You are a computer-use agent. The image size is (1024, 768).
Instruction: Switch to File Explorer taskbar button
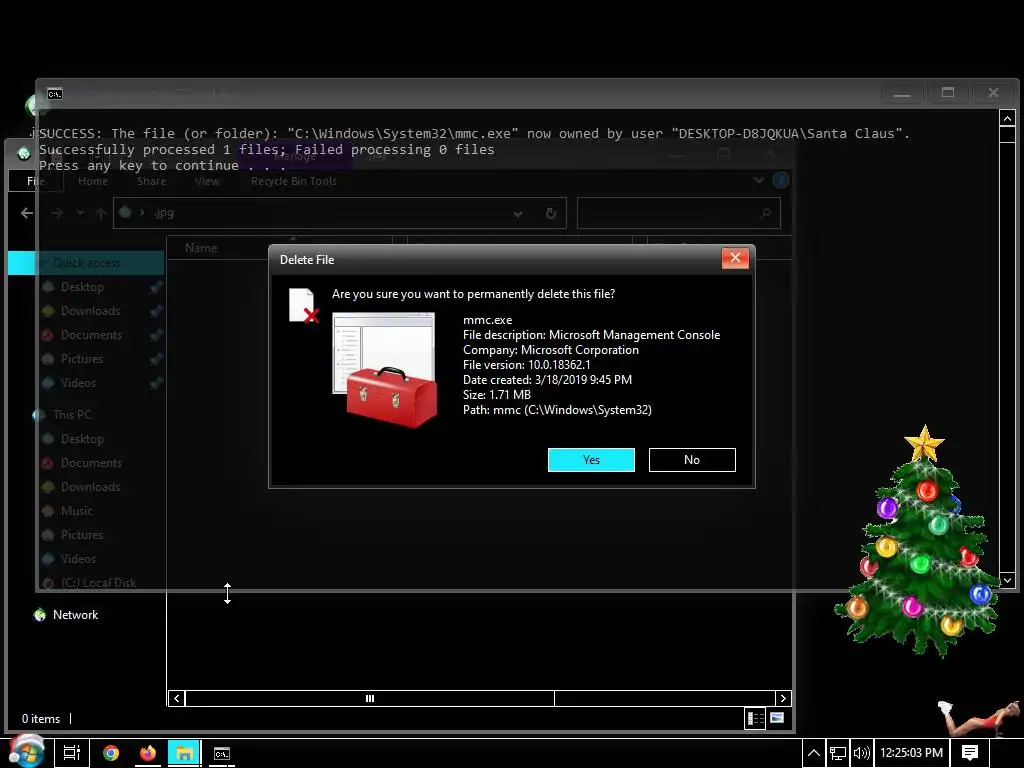point(184,753)
